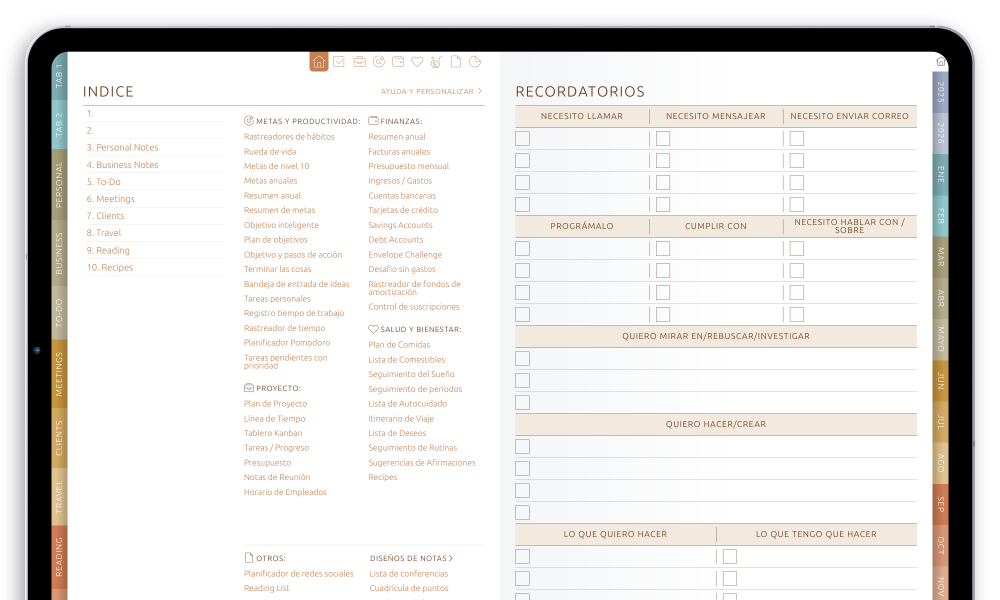This screenshot has height=600, width=1000.
Task: Open Planificador de redes sociales
Action: pos(298,574)
